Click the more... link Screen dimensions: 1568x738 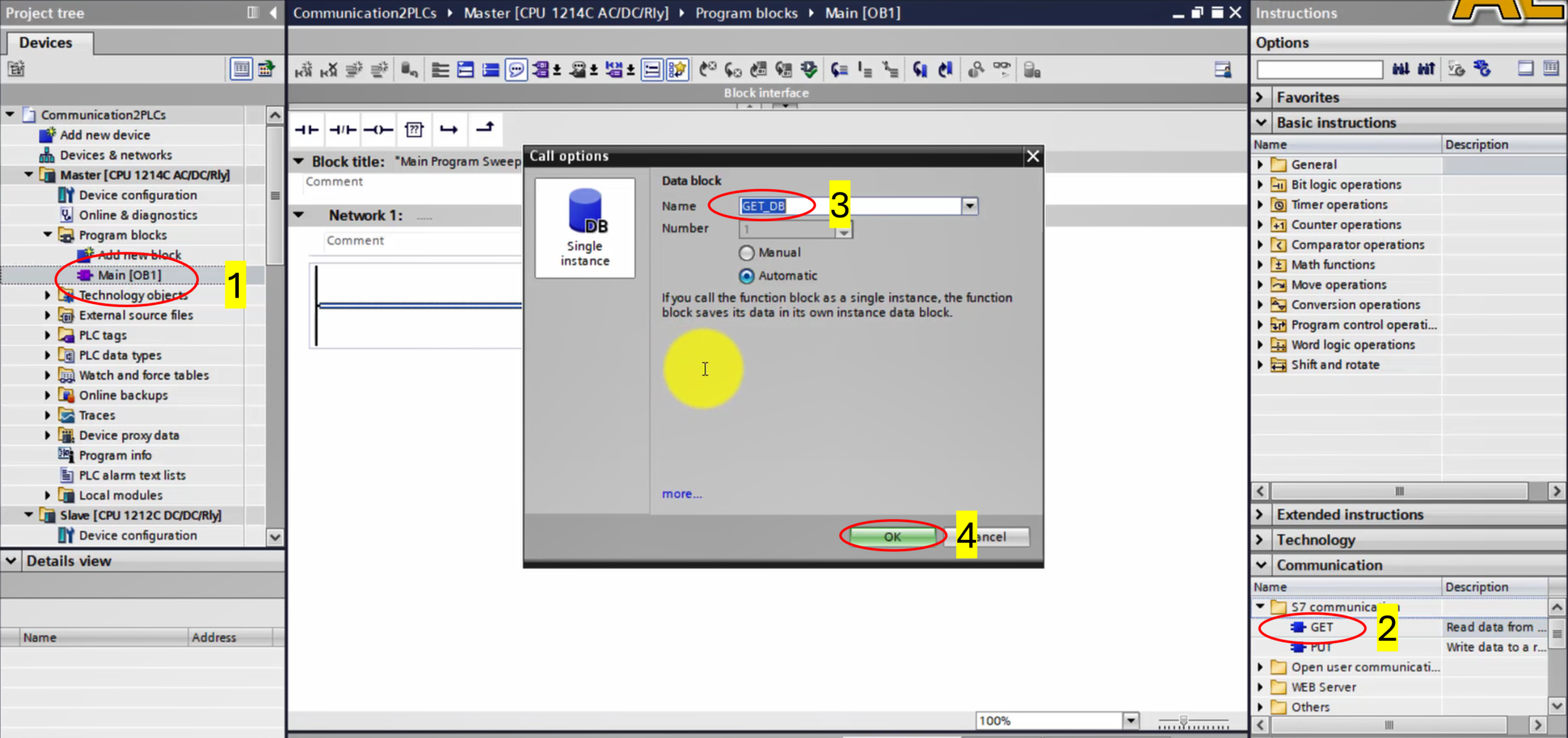click(x=681, y=493)
